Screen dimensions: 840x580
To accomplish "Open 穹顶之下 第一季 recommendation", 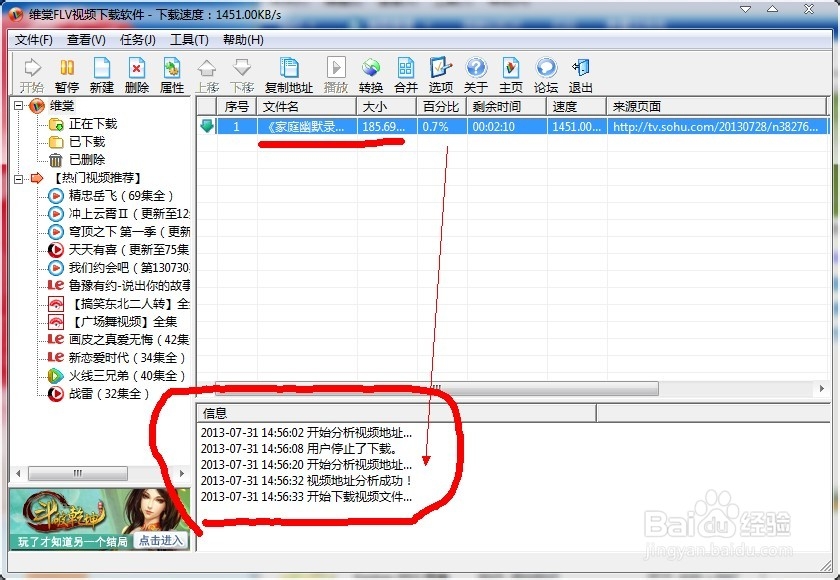I will pos(129,232).
